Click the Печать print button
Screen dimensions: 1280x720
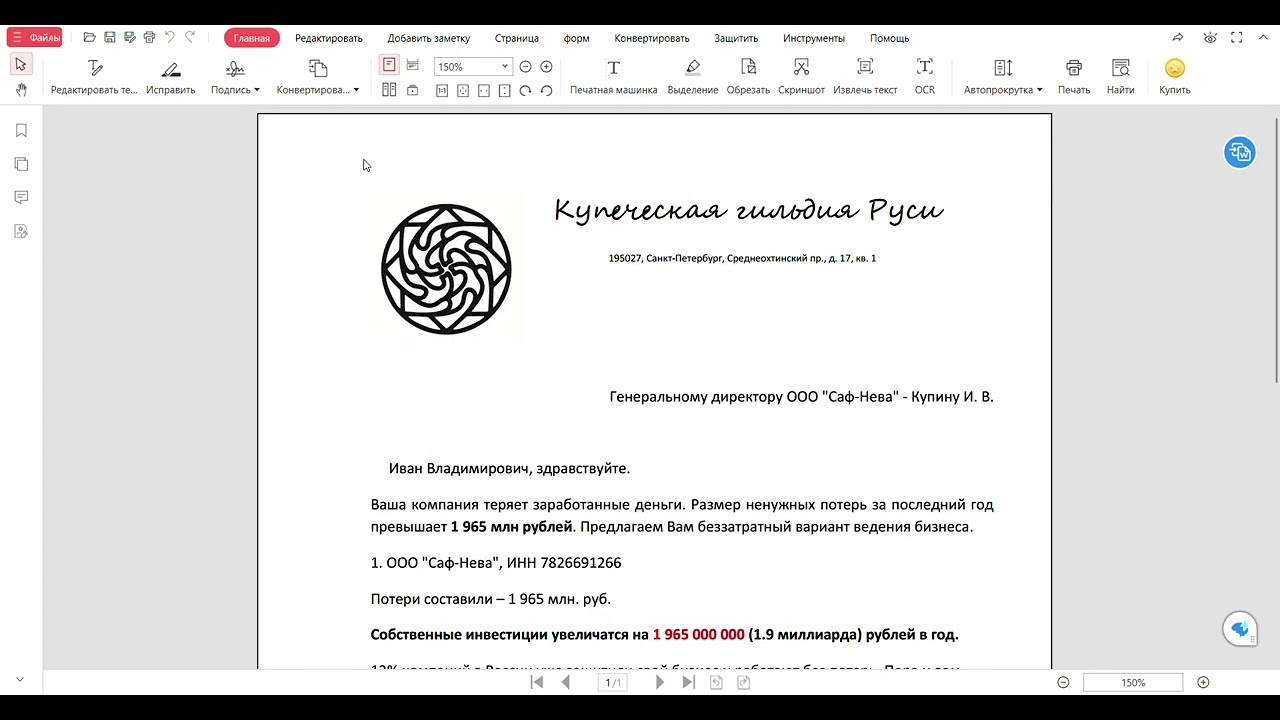pyautogui.click(x=1074, y=78)
